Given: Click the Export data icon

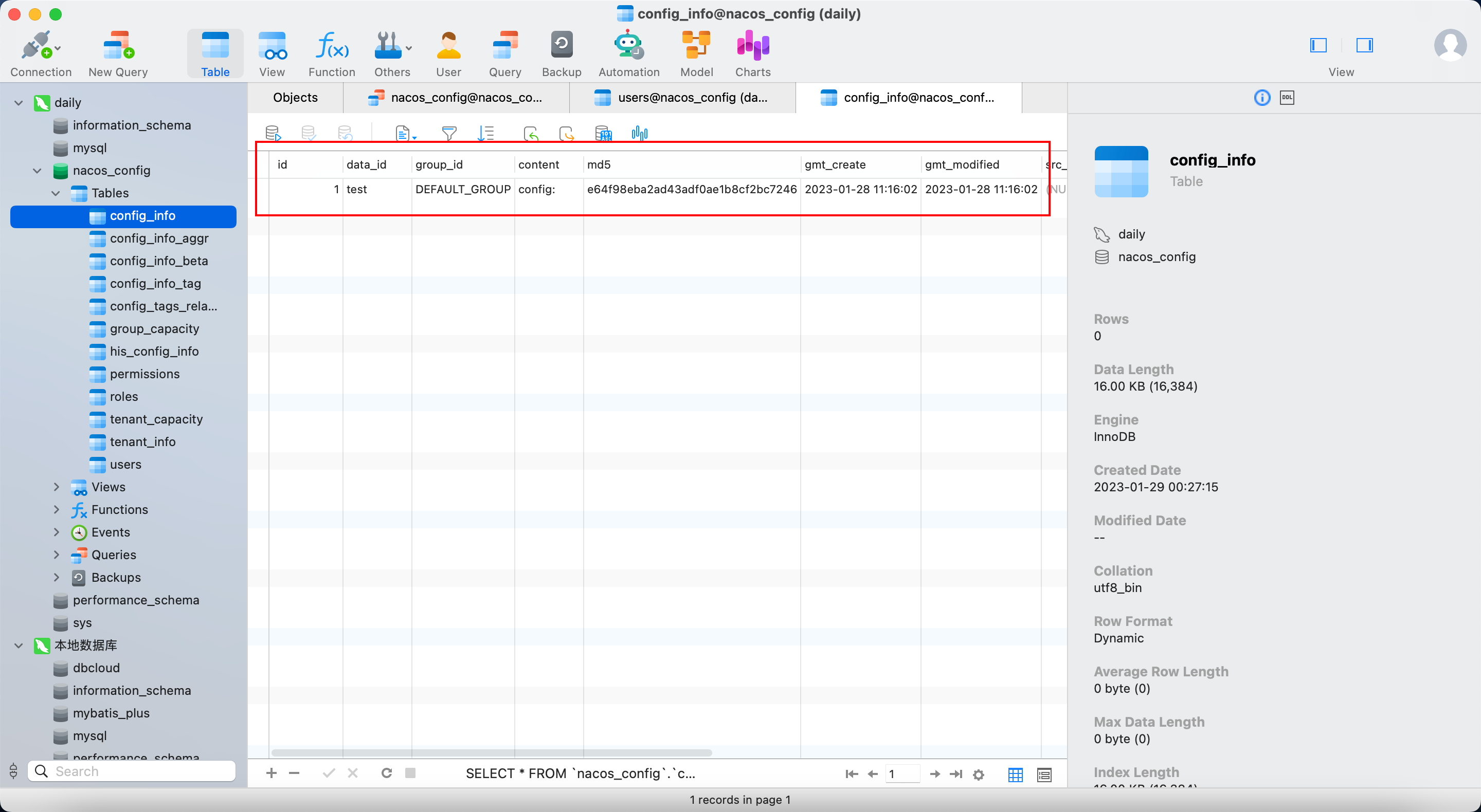Looking at the screenshot, I should click(566, 133).
